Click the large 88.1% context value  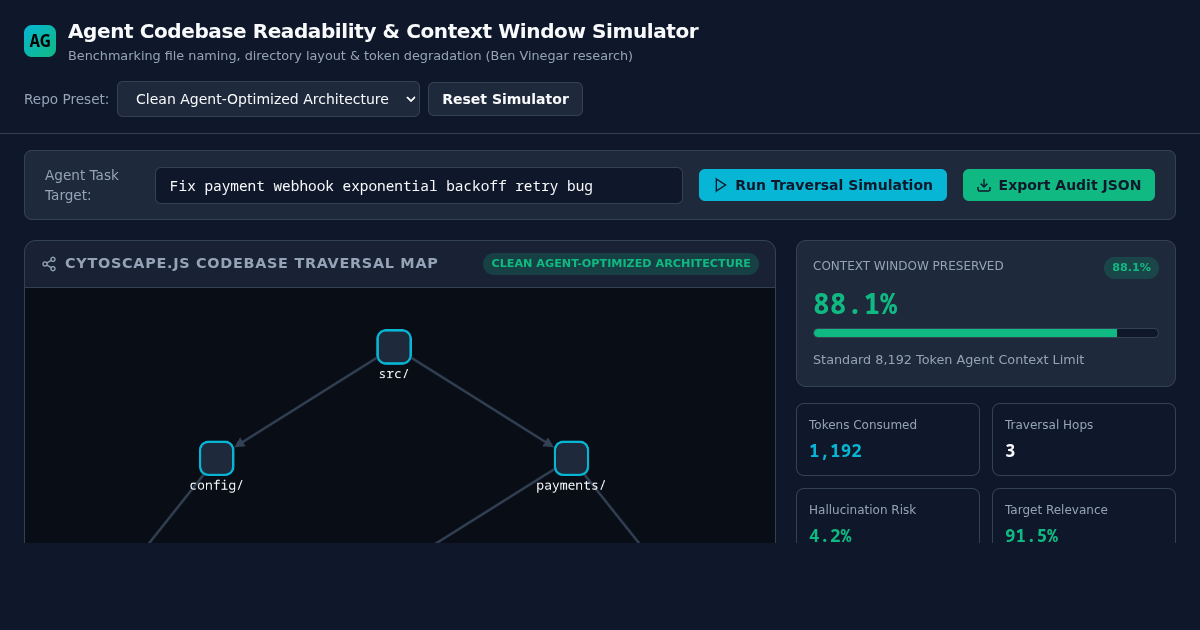tap(855, 304)
